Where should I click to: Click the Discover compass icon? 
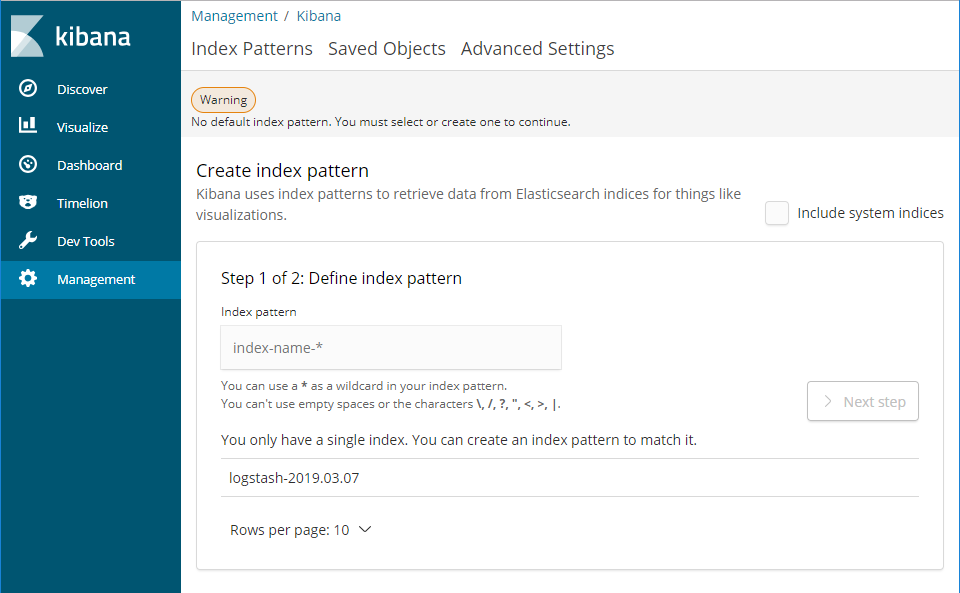click(28, 89)
